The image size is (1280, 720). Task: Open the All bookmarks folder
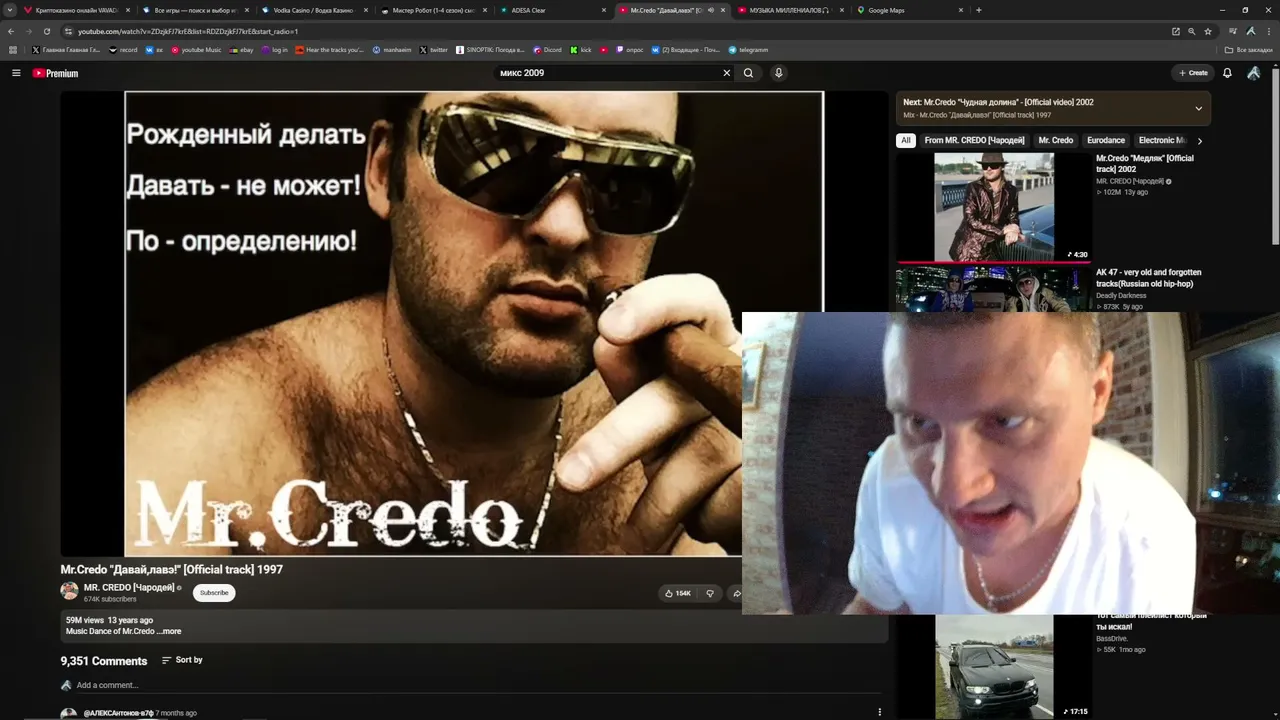(x=1249, y=50)
